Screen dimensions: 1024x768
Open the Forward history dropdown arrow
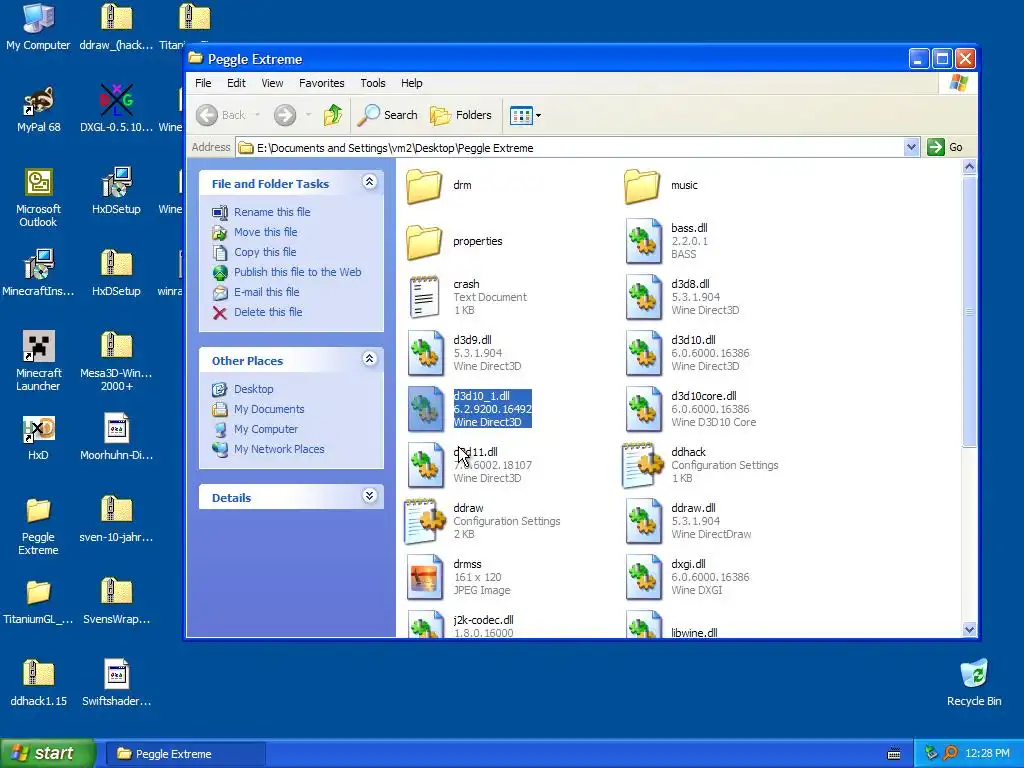coord(308,116)
